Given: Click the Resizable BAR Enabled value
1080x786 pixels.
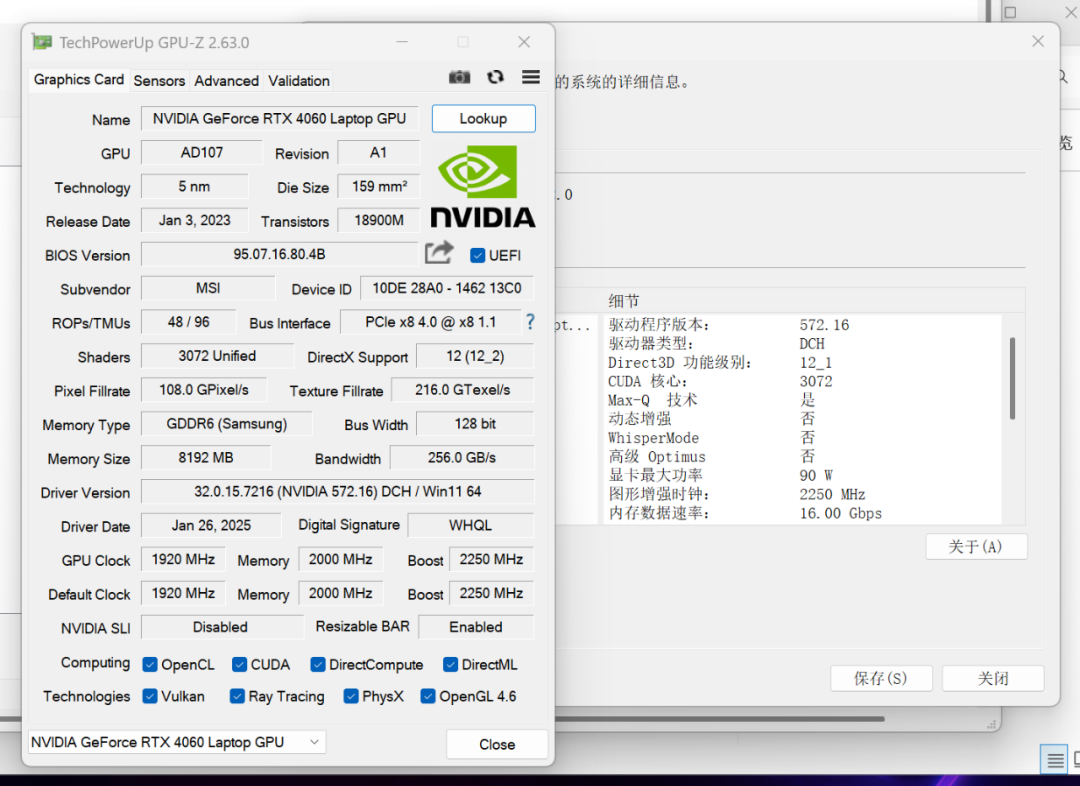Looking at the screenshot, I should pyautogui.click(x=476, y=627).
